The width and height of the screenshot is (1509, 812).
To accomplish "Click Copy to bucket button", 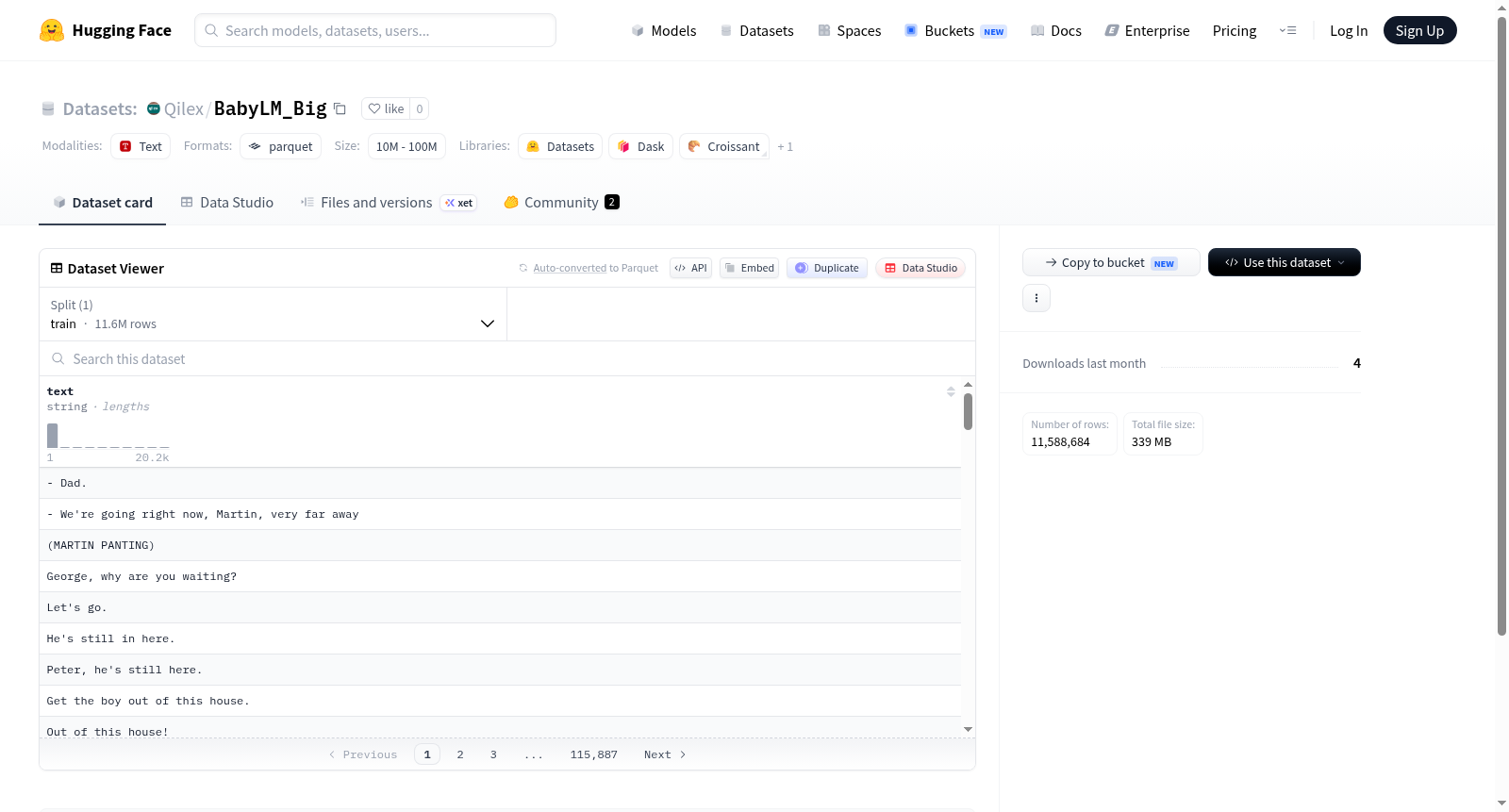I will 1111,262.
